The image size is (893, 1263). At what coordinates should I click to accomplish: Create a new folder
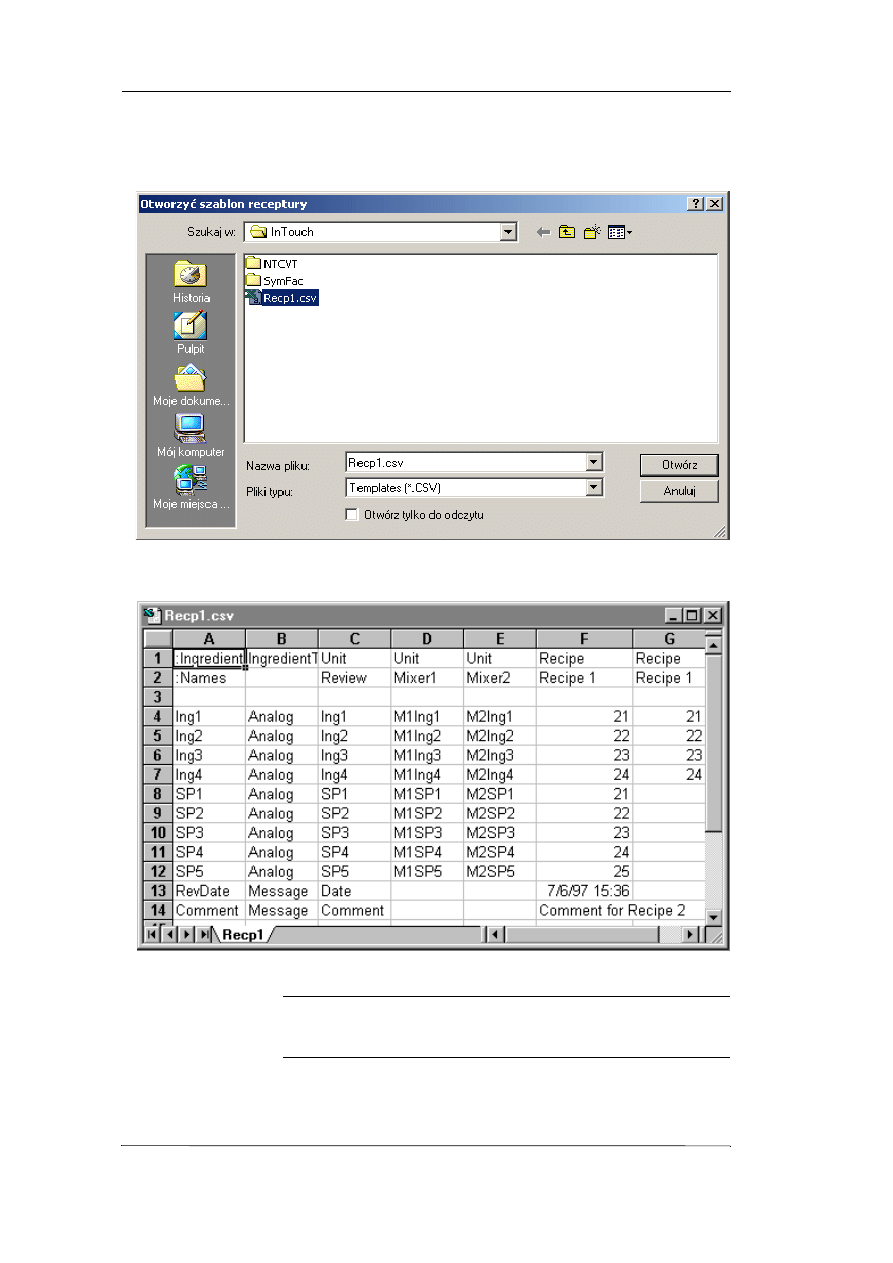tap(591, 232)
